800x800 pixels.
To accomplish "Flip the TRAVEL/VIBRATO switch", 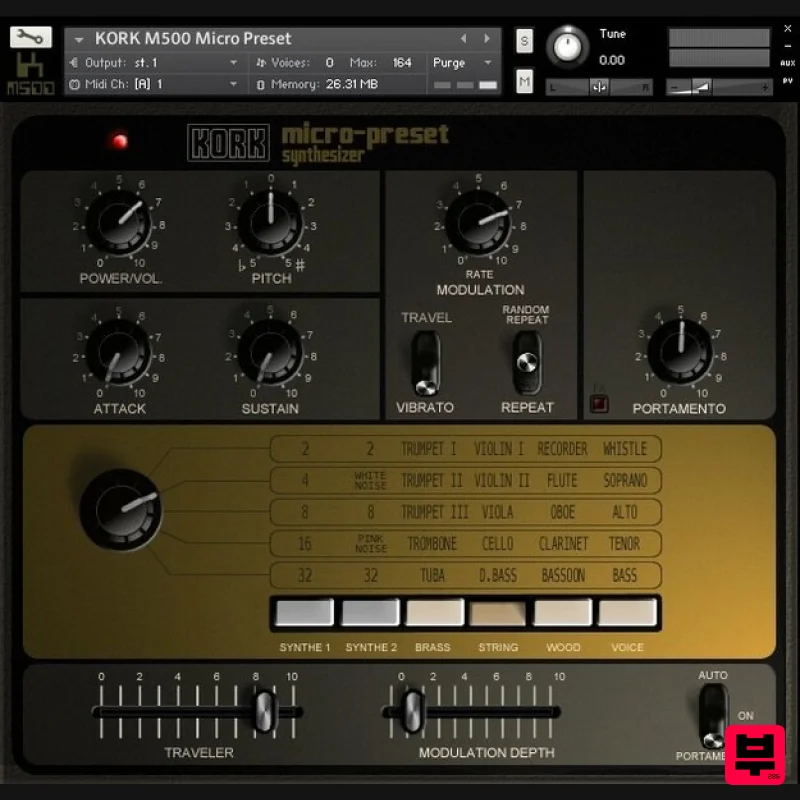I will coord(426,363).
